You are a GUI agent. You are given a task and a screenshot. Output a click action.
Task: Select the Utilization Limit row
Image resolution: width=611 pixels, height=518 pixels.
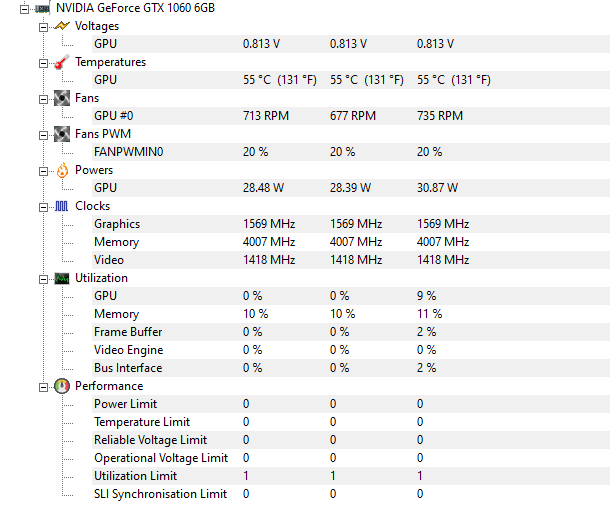click(x=351, y=476)
